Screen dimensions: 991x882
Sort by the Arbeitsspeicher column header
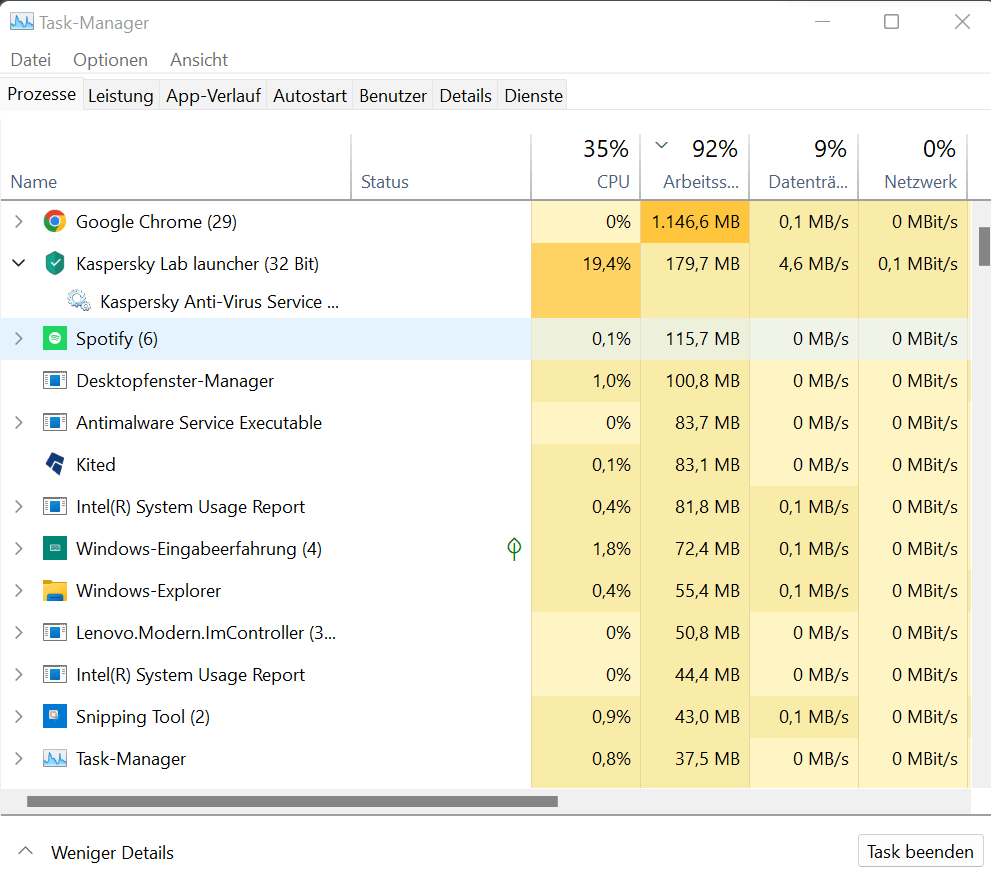coord(695,167)
